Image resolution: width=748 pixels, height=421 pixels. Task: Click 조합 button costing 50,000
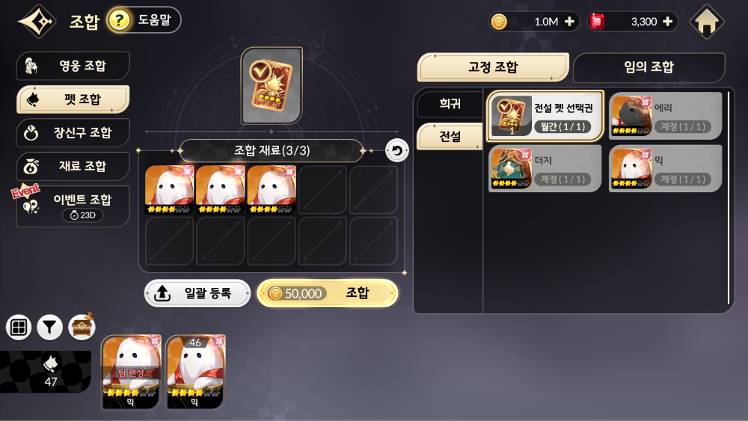327,293
